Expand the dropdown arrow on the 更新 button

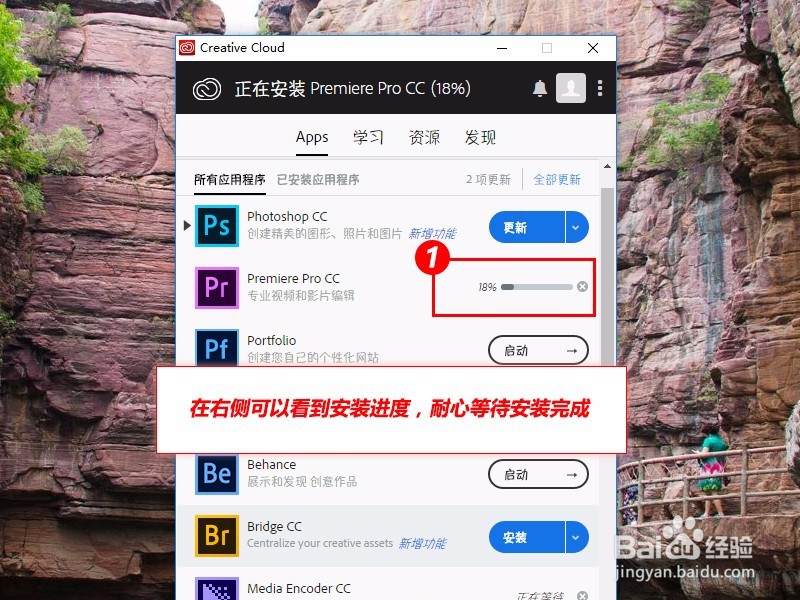[573, 227]
